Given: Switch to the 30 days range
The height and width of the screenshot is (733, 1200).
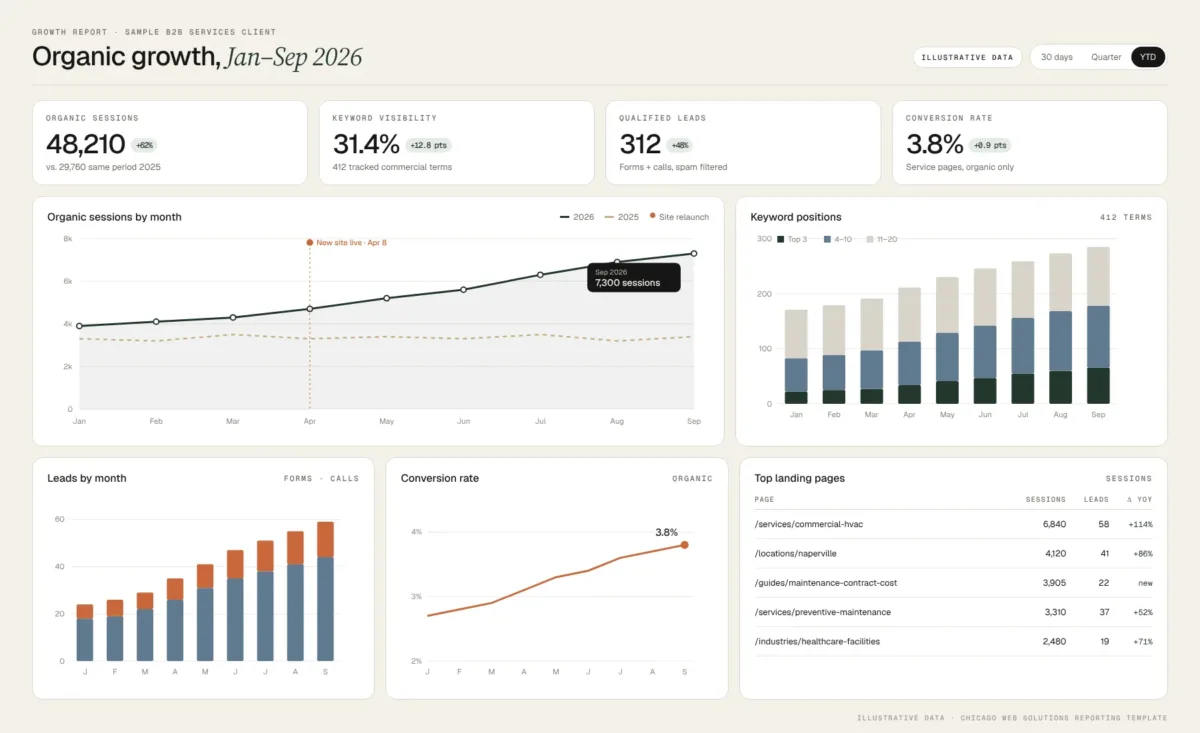Looking at the screenshot, I should coord(1056,57).
